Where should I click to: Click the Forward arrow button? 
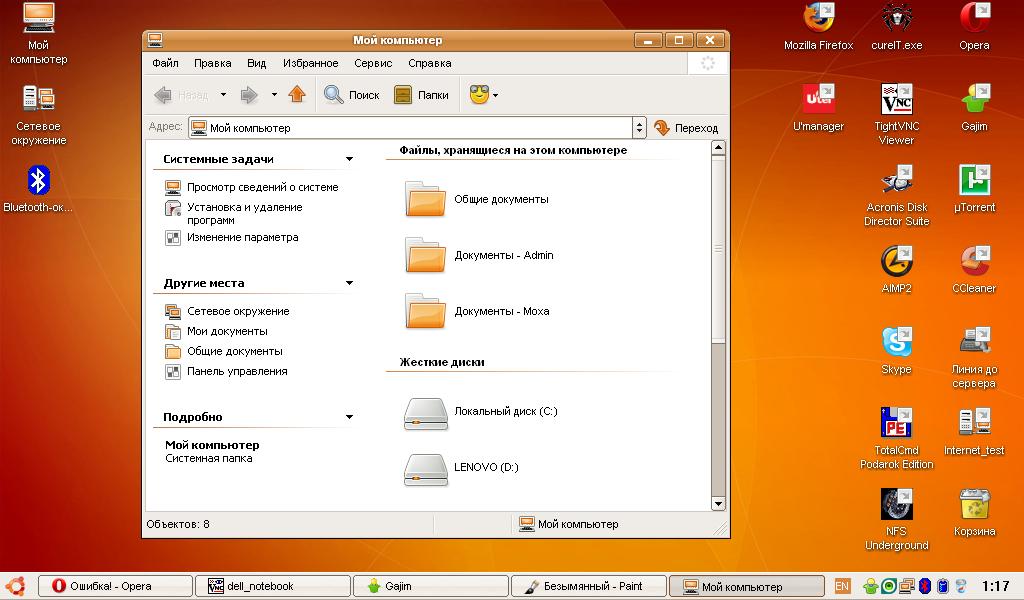pos(249,95)
